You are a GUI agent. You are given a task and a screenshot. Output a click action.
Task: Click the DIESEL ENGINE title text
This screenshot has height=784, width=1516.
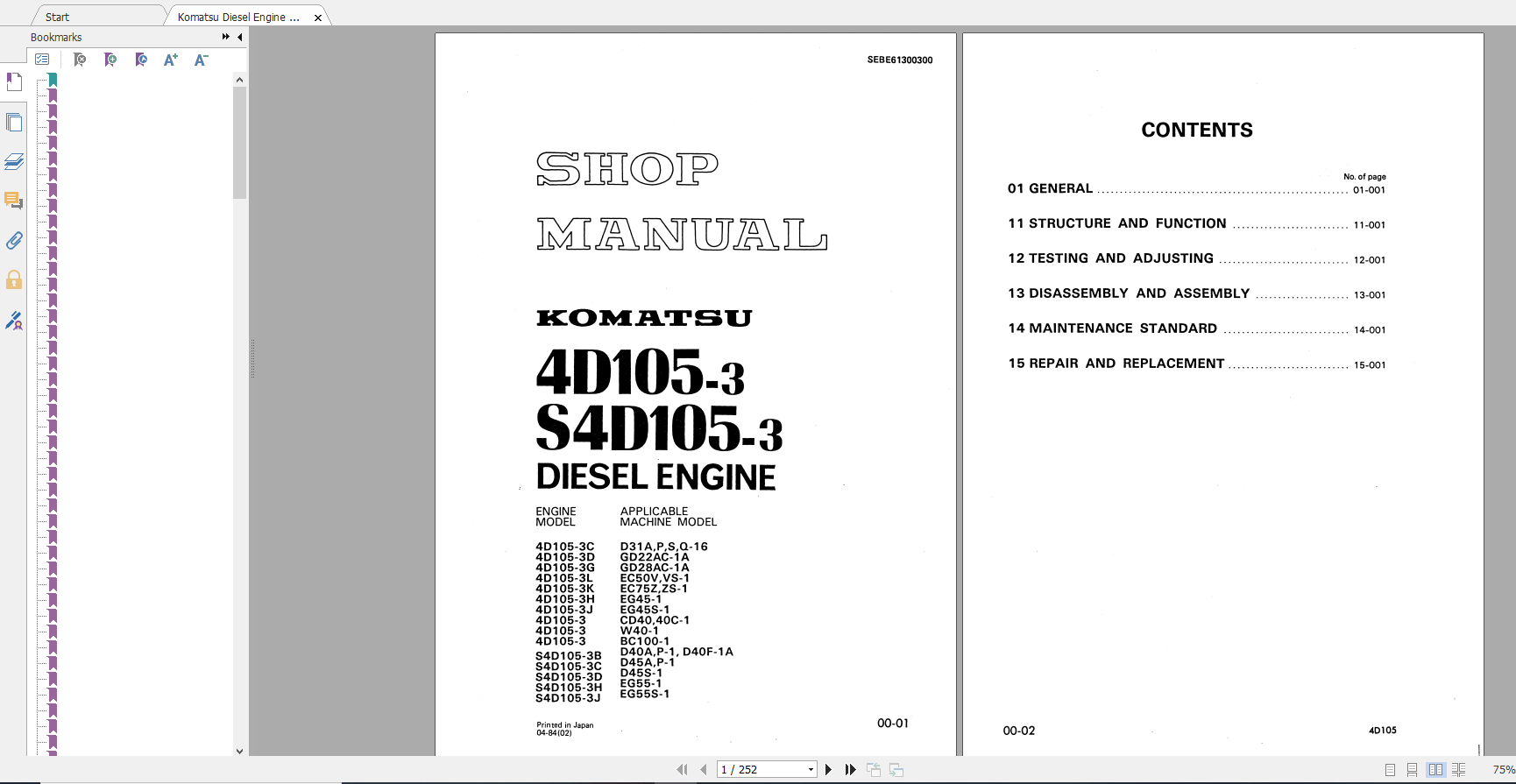[656, 477]
